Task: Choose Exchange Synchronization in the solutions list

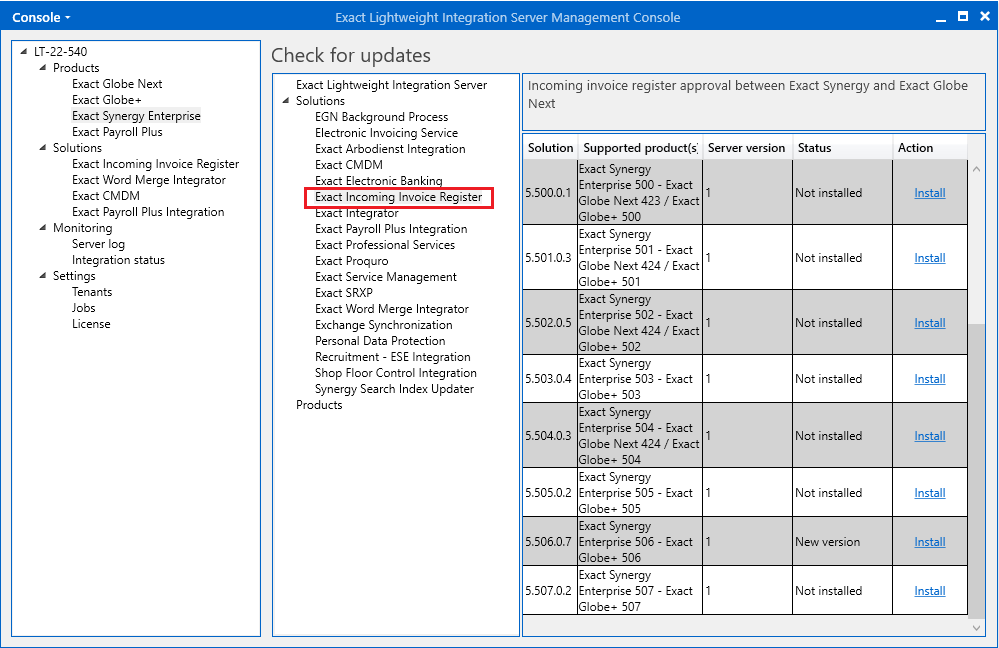Action: 383,325
